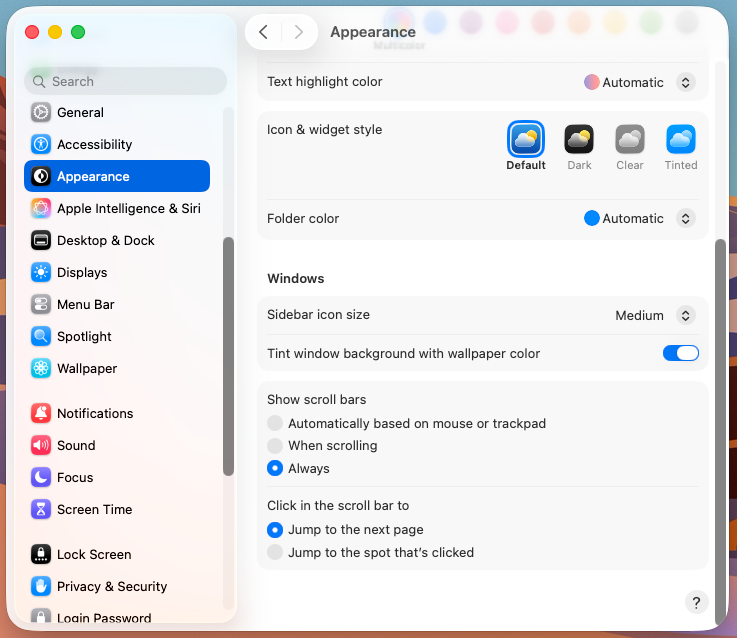Viewport: 737px width, 638px height.
Task: Select the Dark icon style
Action: click(x=579, y=139)
